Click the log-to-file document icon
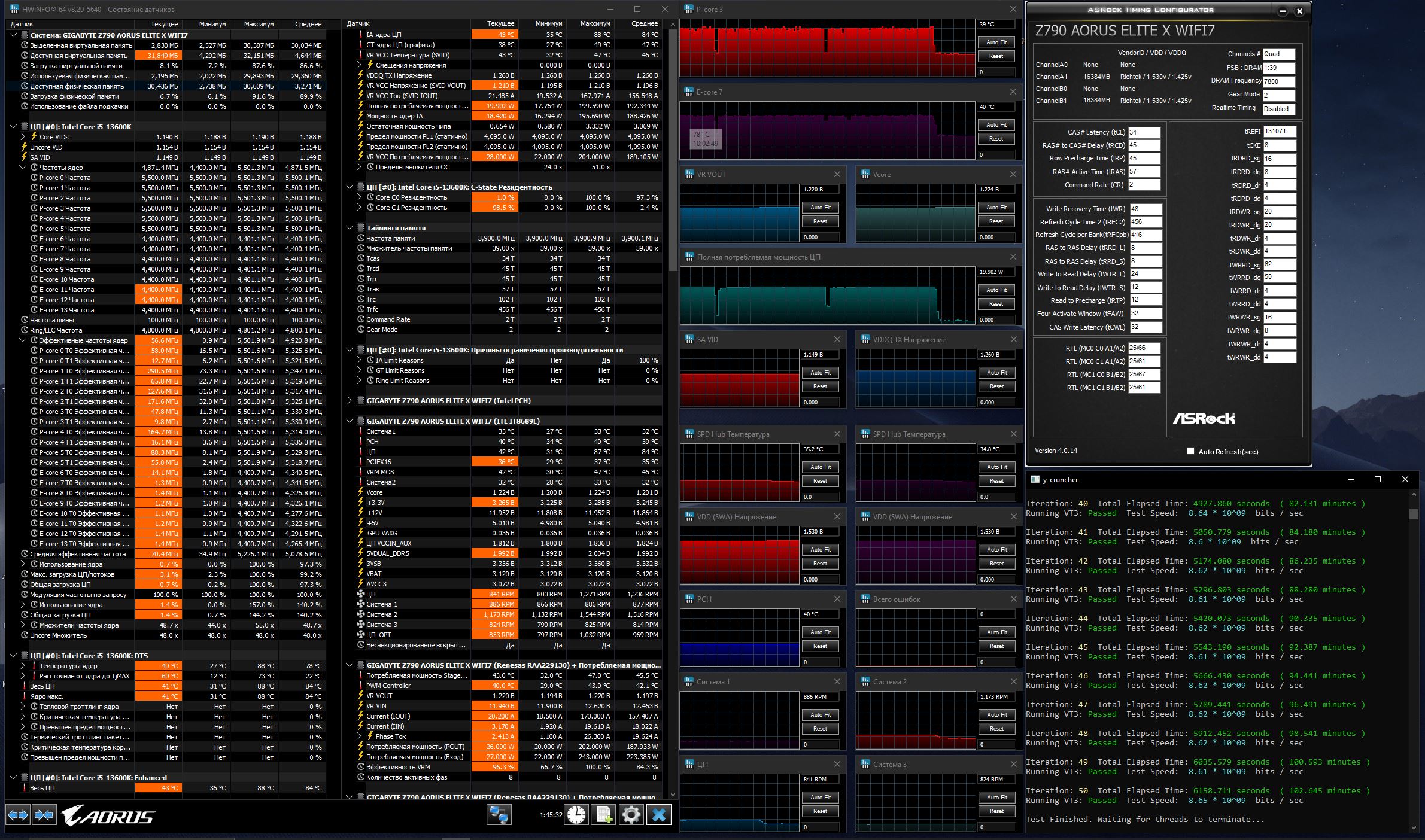This screenshot has height=840, width=1425. (603, 815)
